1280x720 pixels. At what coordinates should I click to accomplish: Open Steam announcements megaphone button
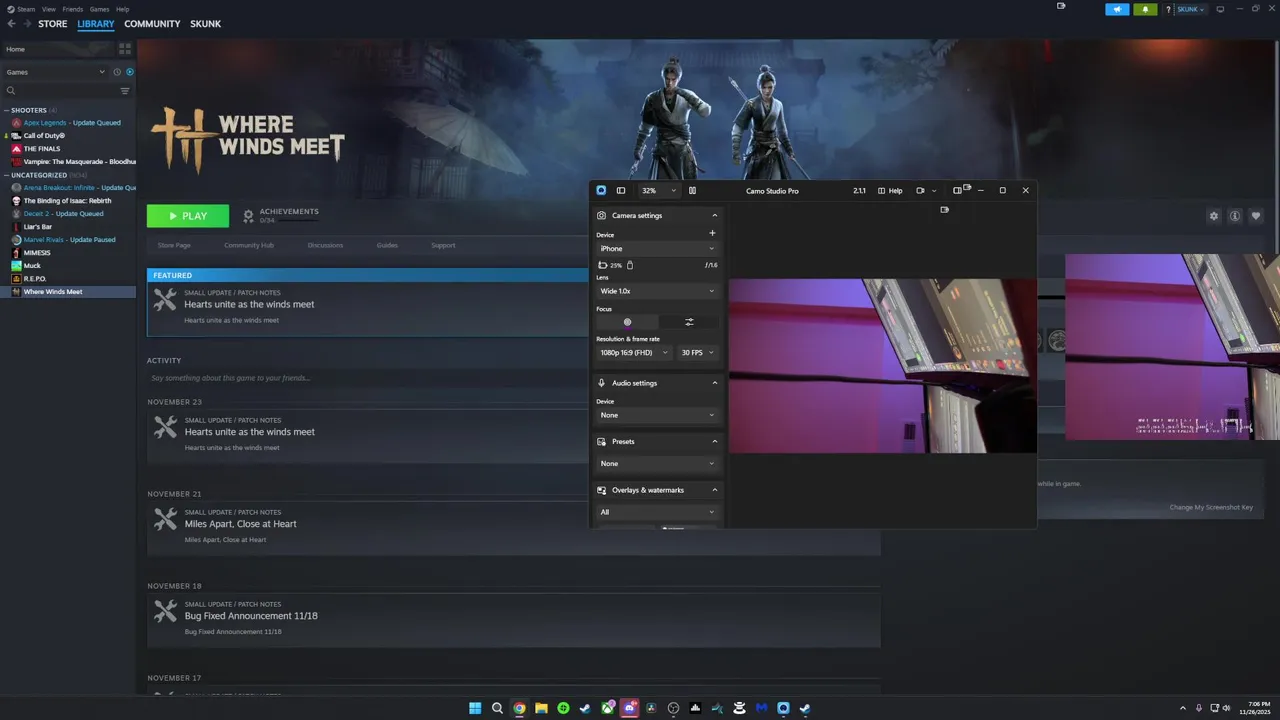coord(1117,9)
